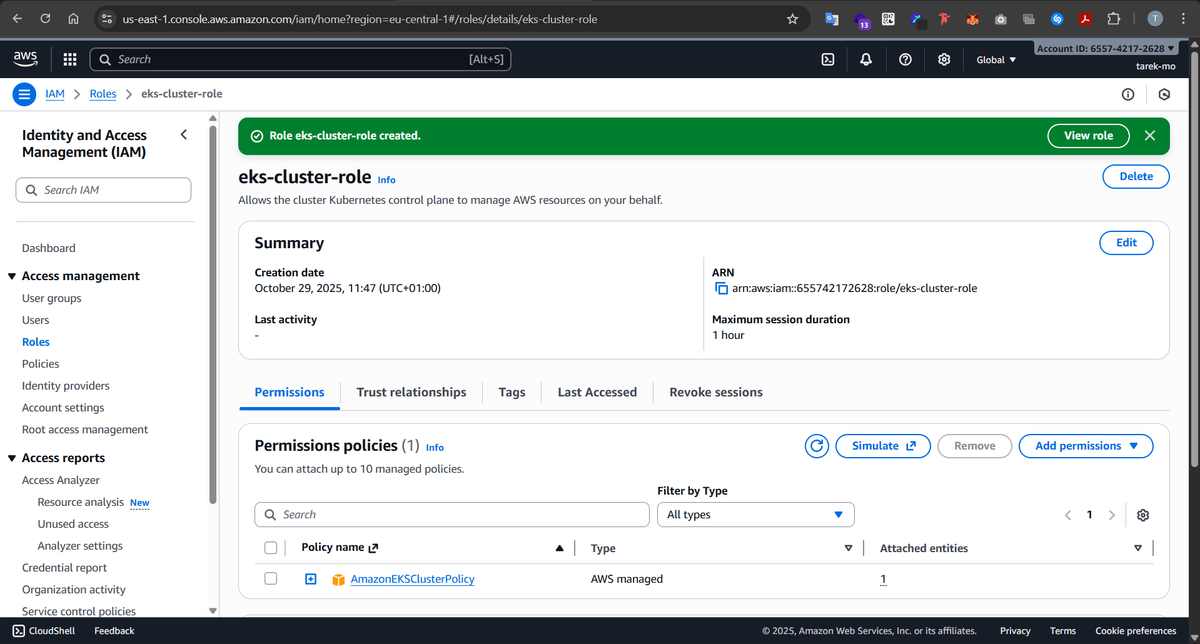Open the browser home page

tap(73, 18)
